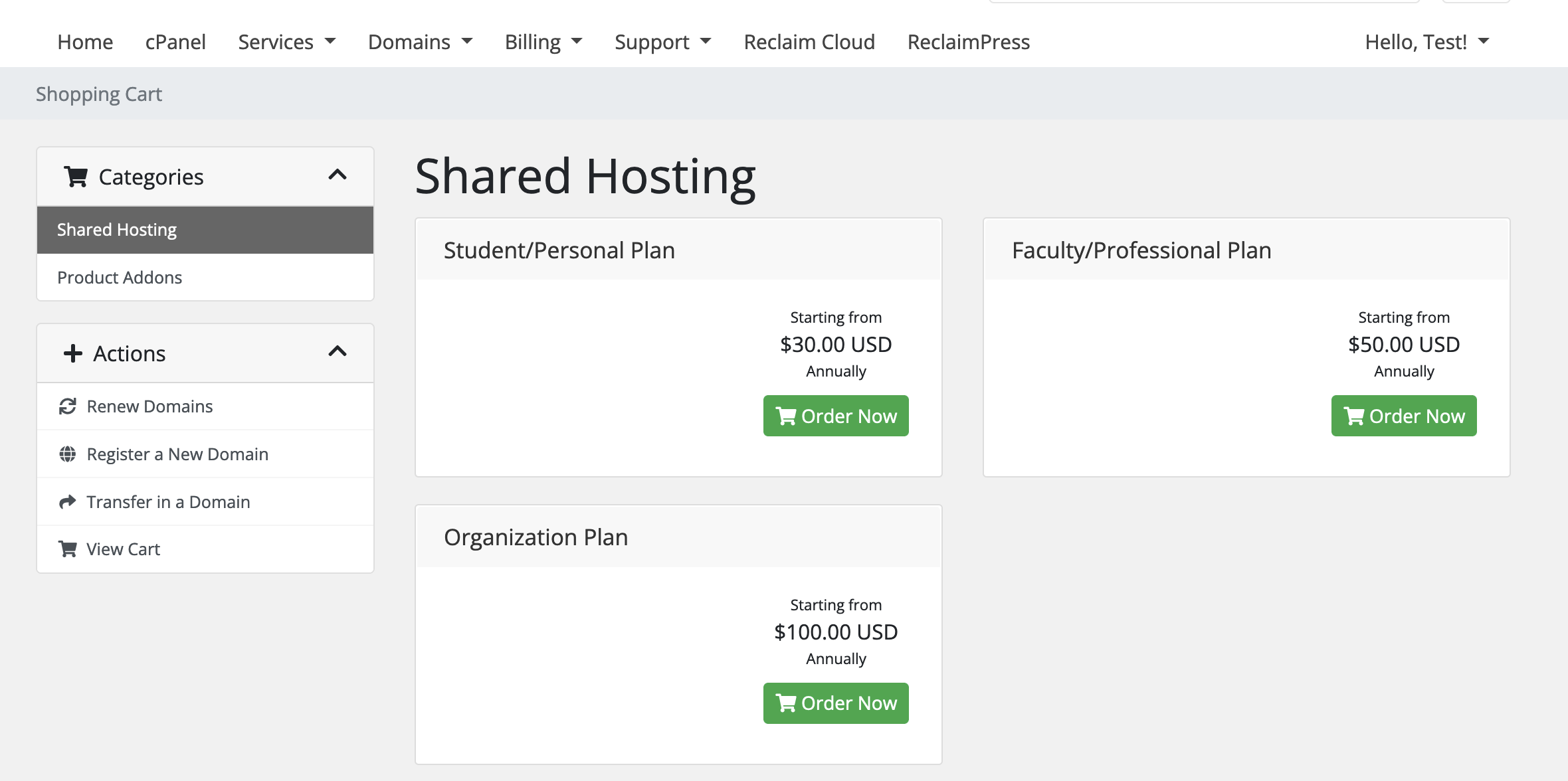Go to the Home page
This screenshot has width=1568, height=781.
[85, 42]
